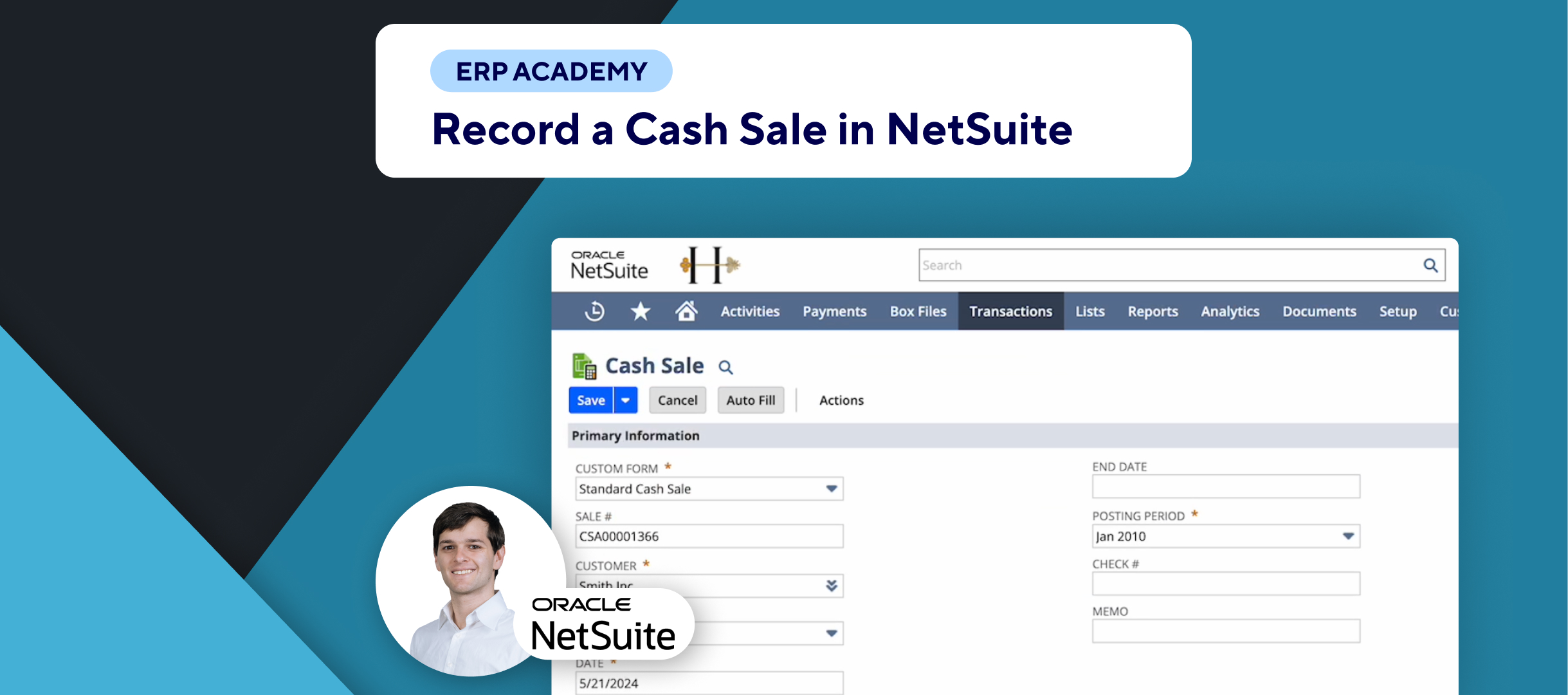Viewport: 1568px width, 695px height.
Task: Open the Analytics menu
Action: pos(1230,311)
